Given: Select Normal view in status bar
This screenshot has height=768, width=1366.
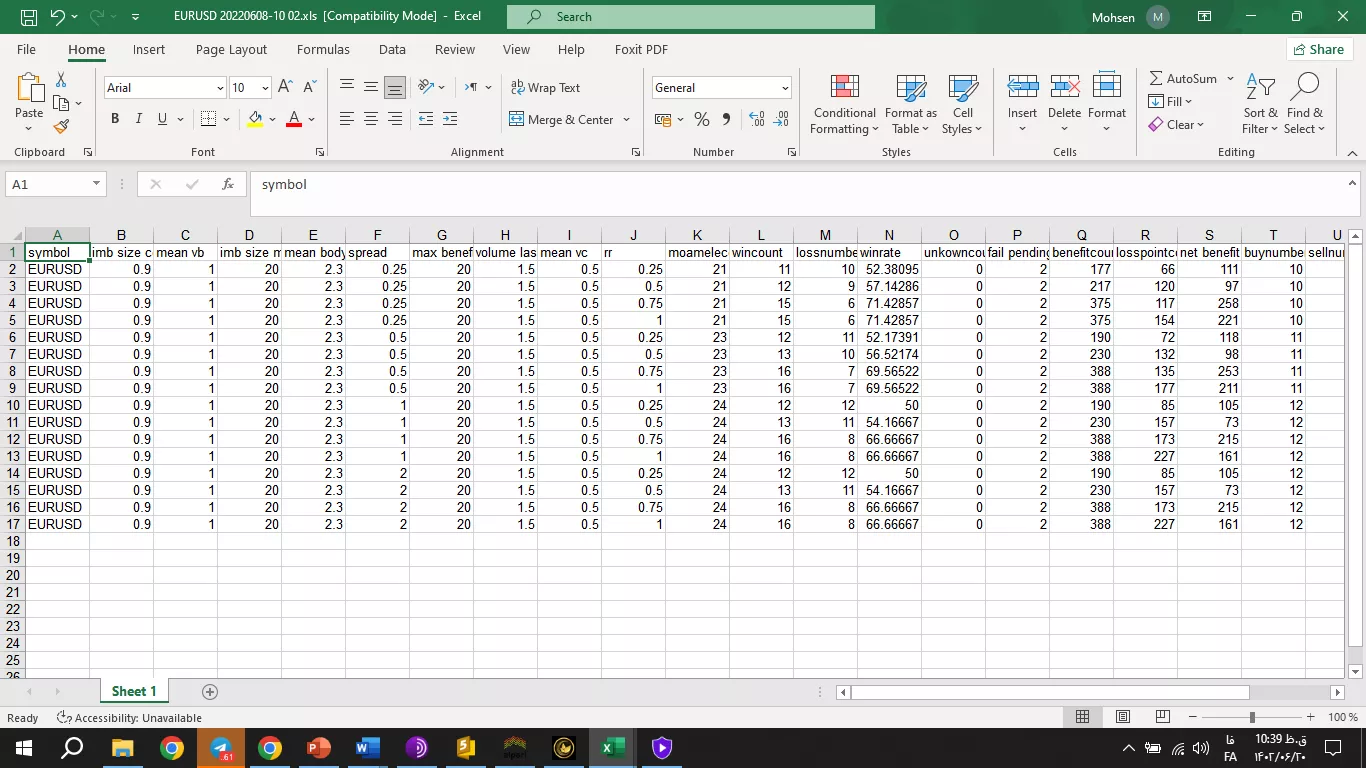Looking at the screenshot, I should tap(1083, 717).
